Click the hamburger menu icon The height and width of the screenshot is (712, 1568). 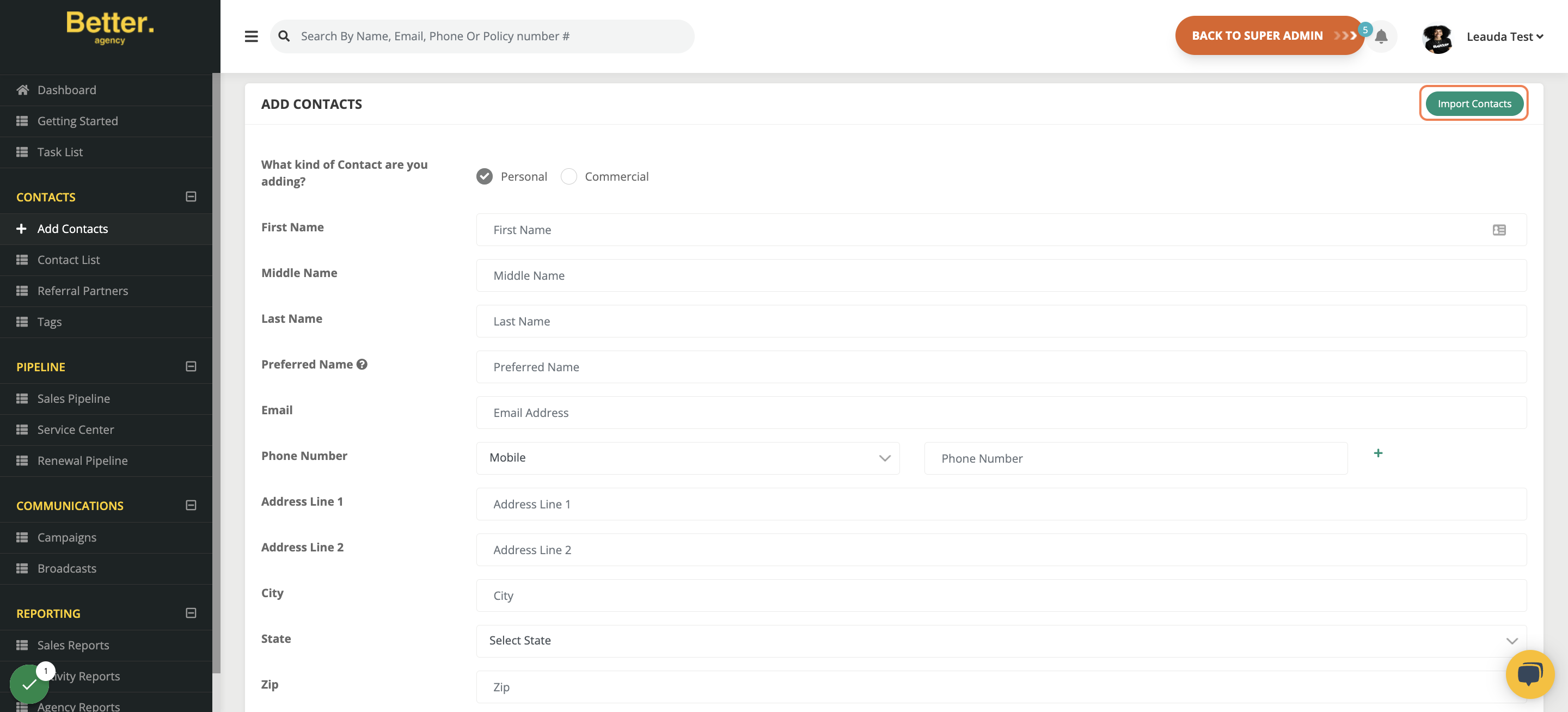coord(250,36)
